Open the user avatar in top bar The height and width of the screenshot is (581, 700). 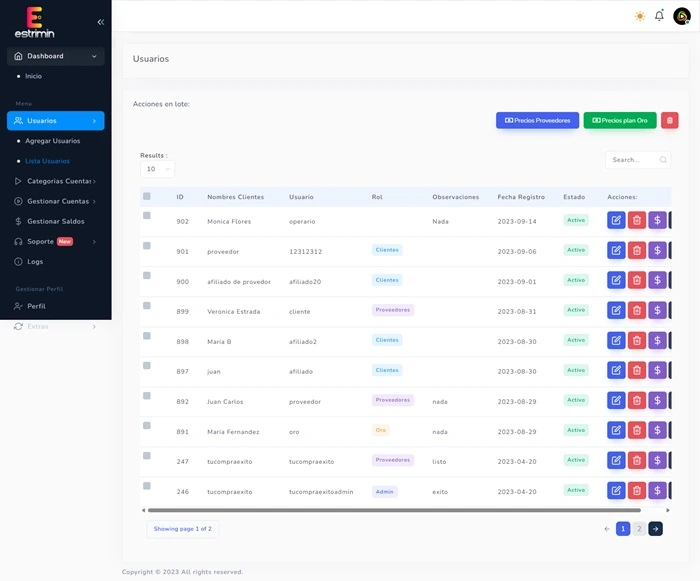click(681, 16)
